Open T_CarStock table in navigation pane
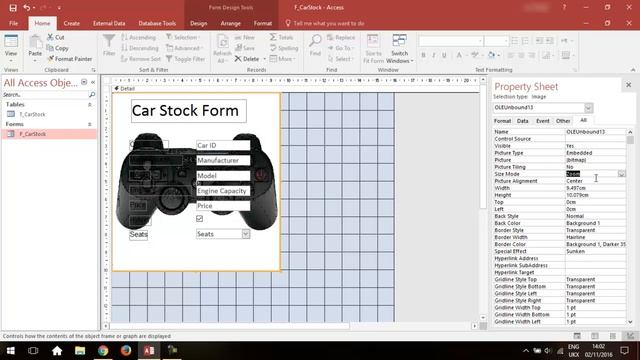This screenshot has width=640, height=360. [33, 114]
